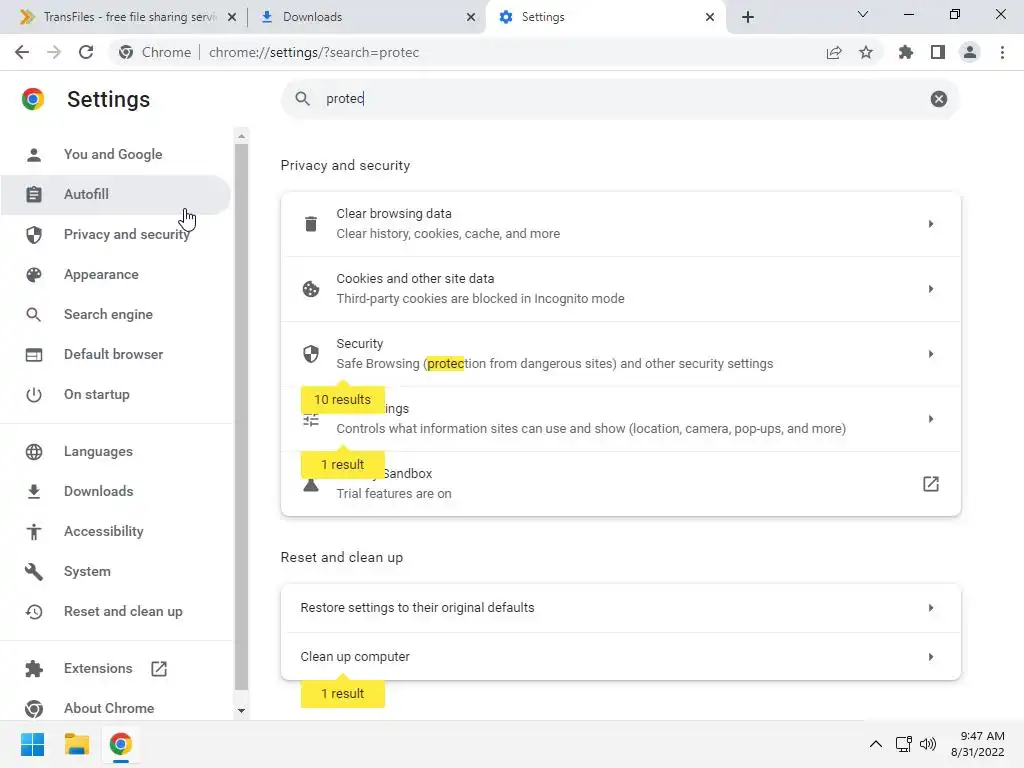This screenshot has height=768, width=1024.
Task: Go back using the browser back arrow
Action: click(x=22, y=52)
